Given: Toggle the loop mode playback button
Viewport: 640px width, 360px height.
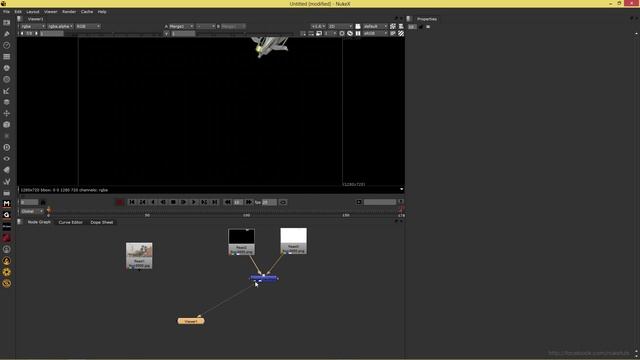Looking at the screenshot, I should pos(282,202).
